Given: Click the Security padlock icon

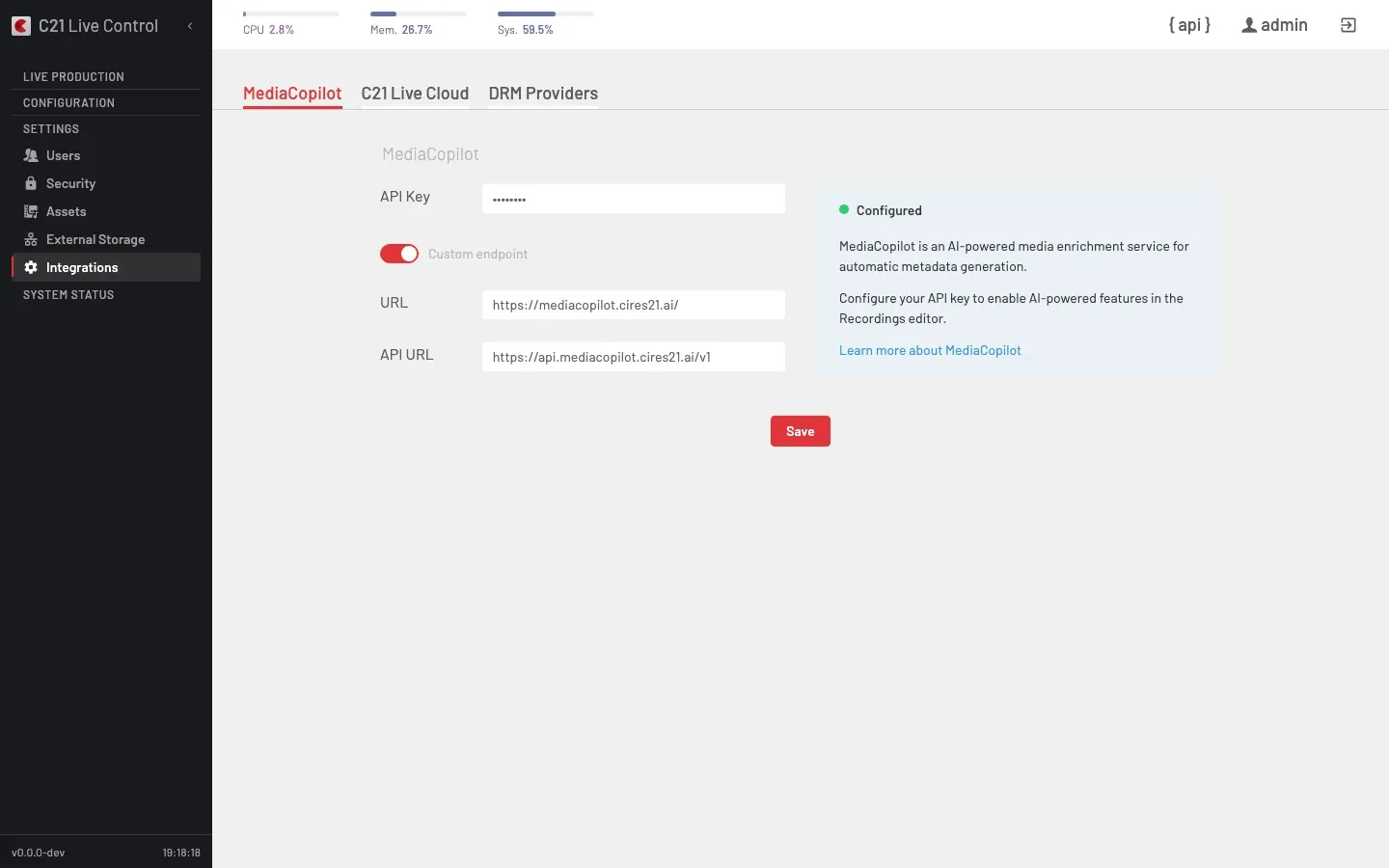Looking at the screenshot, I should click(31, 183).
